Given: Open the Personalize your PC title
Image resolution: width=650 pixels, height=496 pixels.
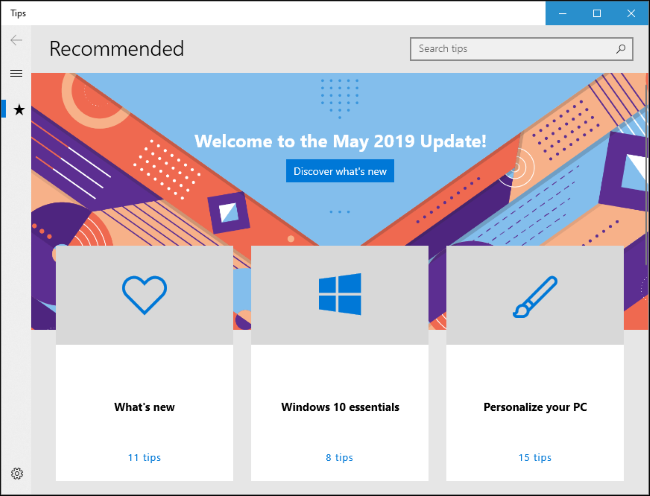Looking at the screenshot, I should pyautogui.click(x=535, y=407).
